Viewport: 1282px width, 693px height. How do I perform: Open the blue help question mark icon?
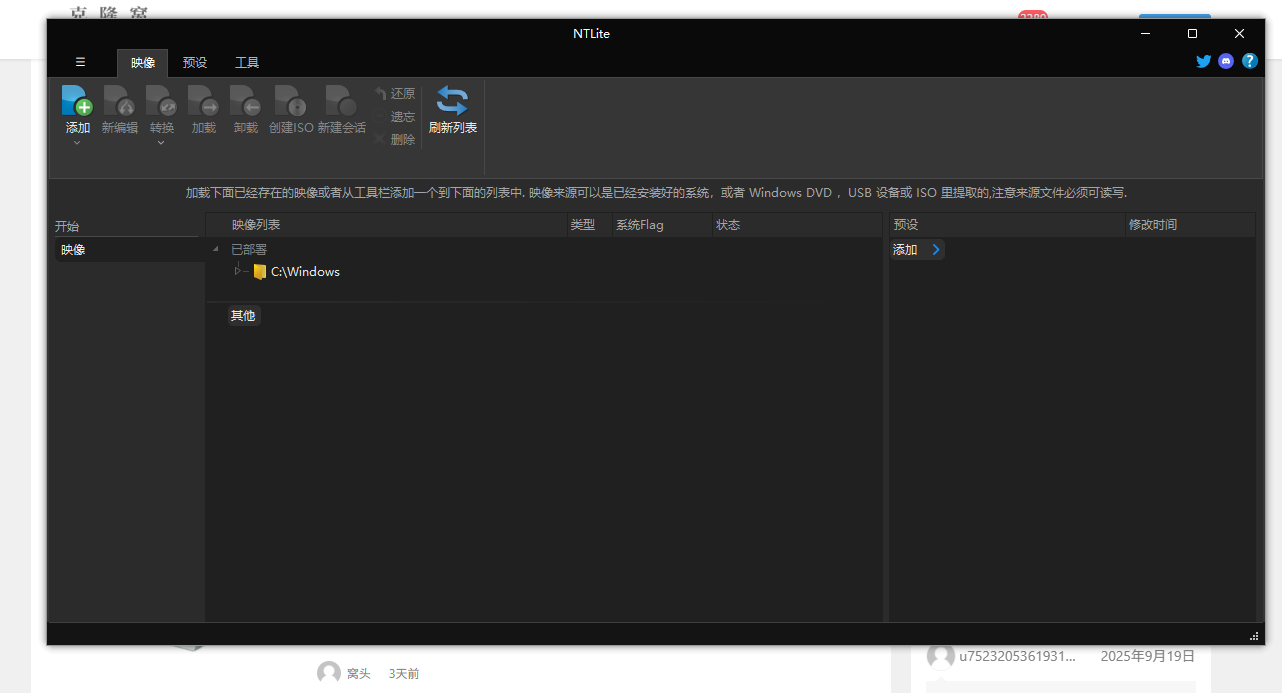(1249, 61)
